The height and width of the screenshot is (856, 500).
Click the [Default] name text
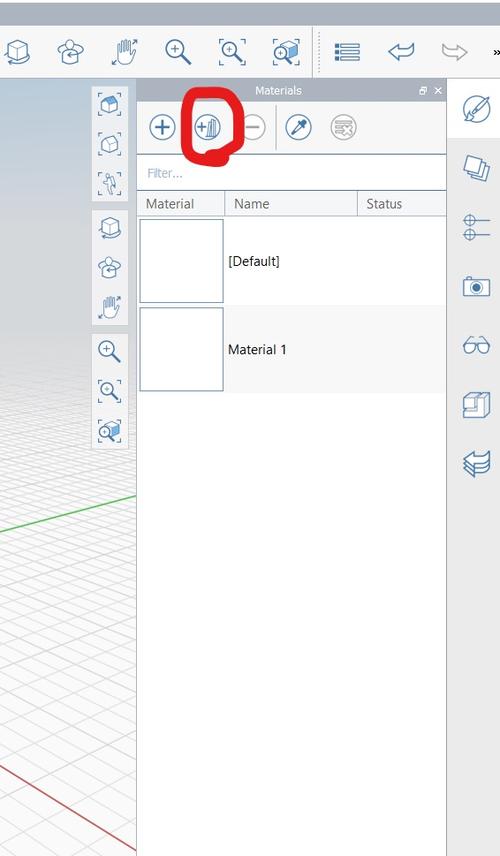254,261
